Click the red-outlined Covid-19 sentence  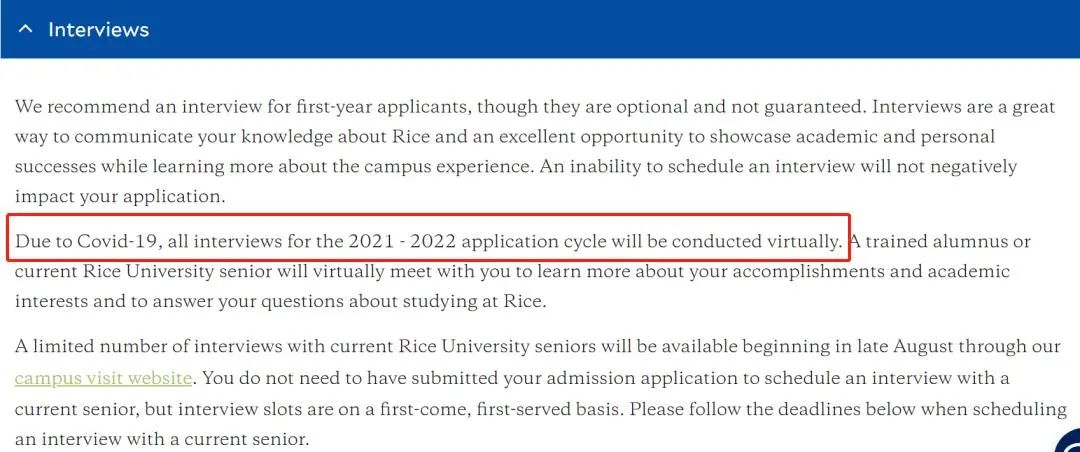pos(428,241)
